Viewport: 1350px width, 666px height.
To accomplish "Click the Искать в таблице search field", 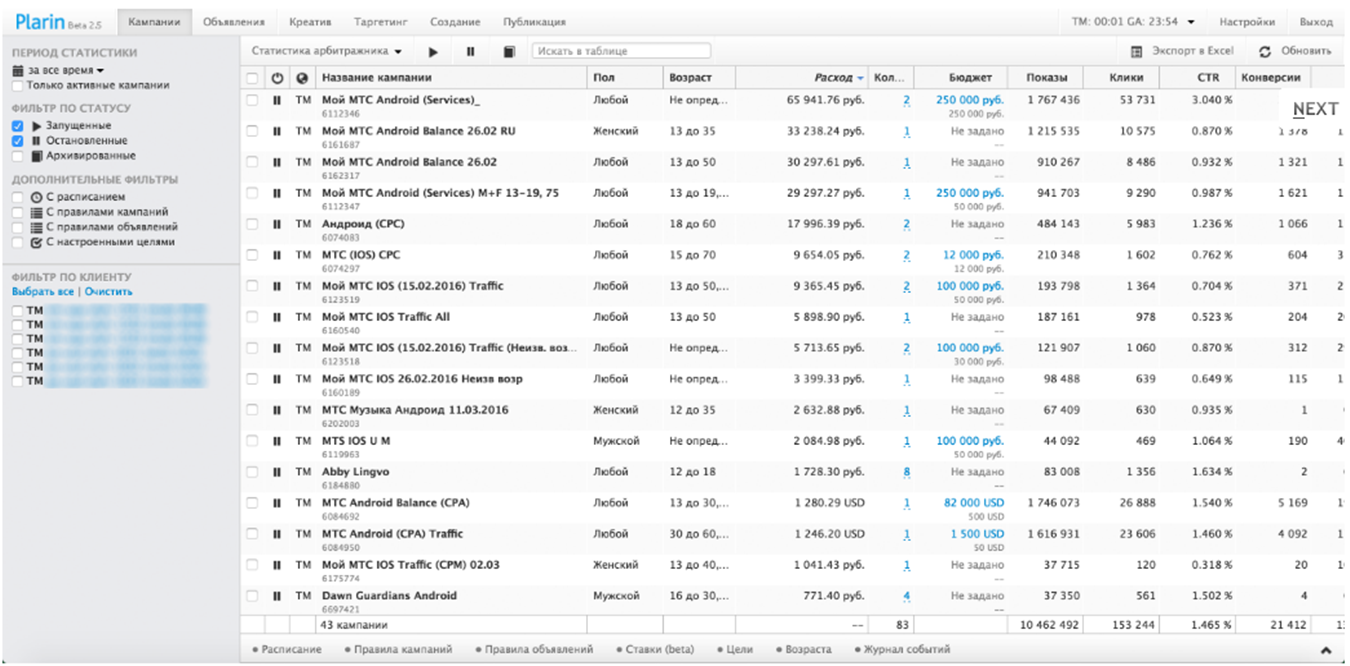I will tap(621, 51).
